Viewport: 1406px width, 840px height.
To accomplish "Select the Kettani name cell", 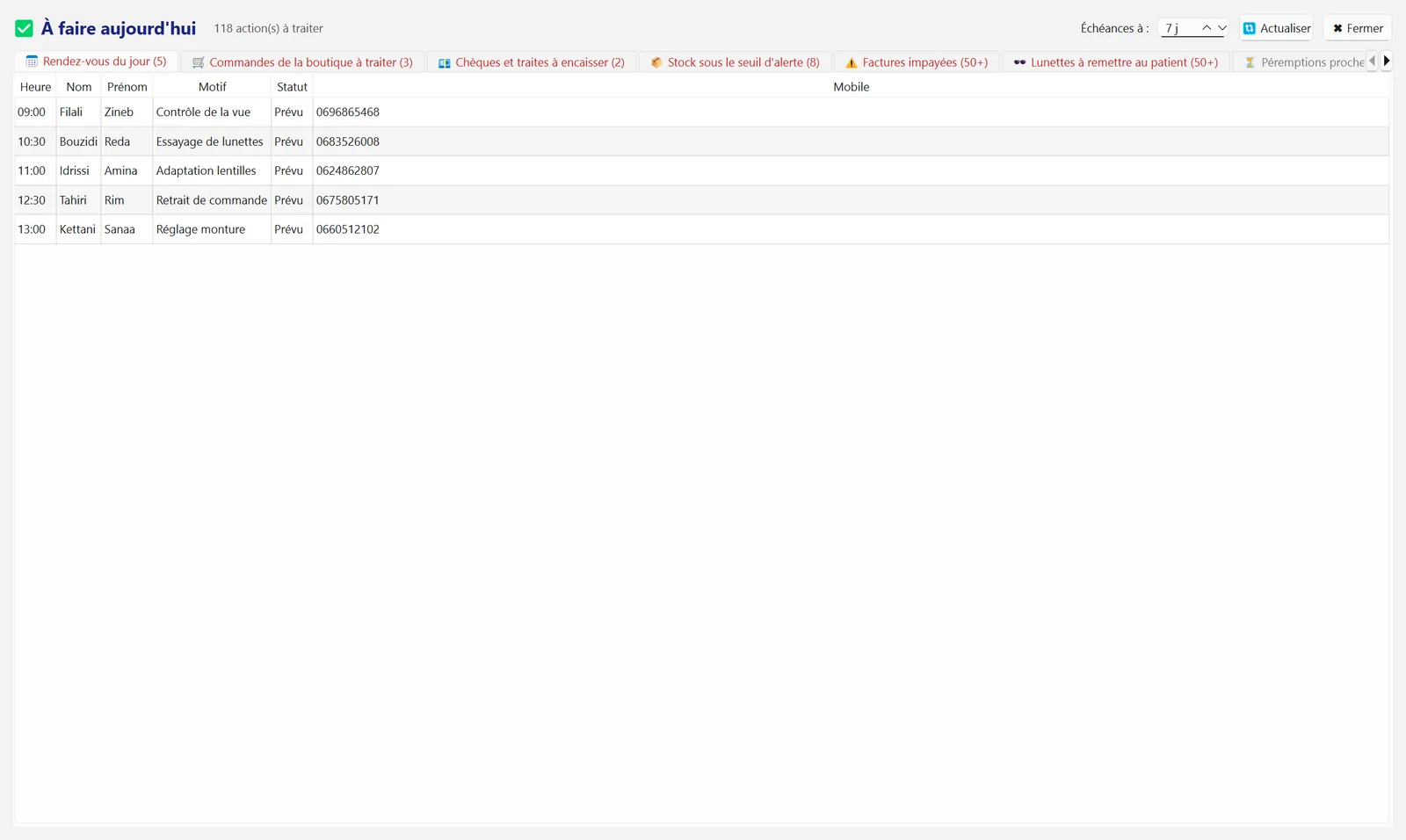I will (x=79, y=229).
